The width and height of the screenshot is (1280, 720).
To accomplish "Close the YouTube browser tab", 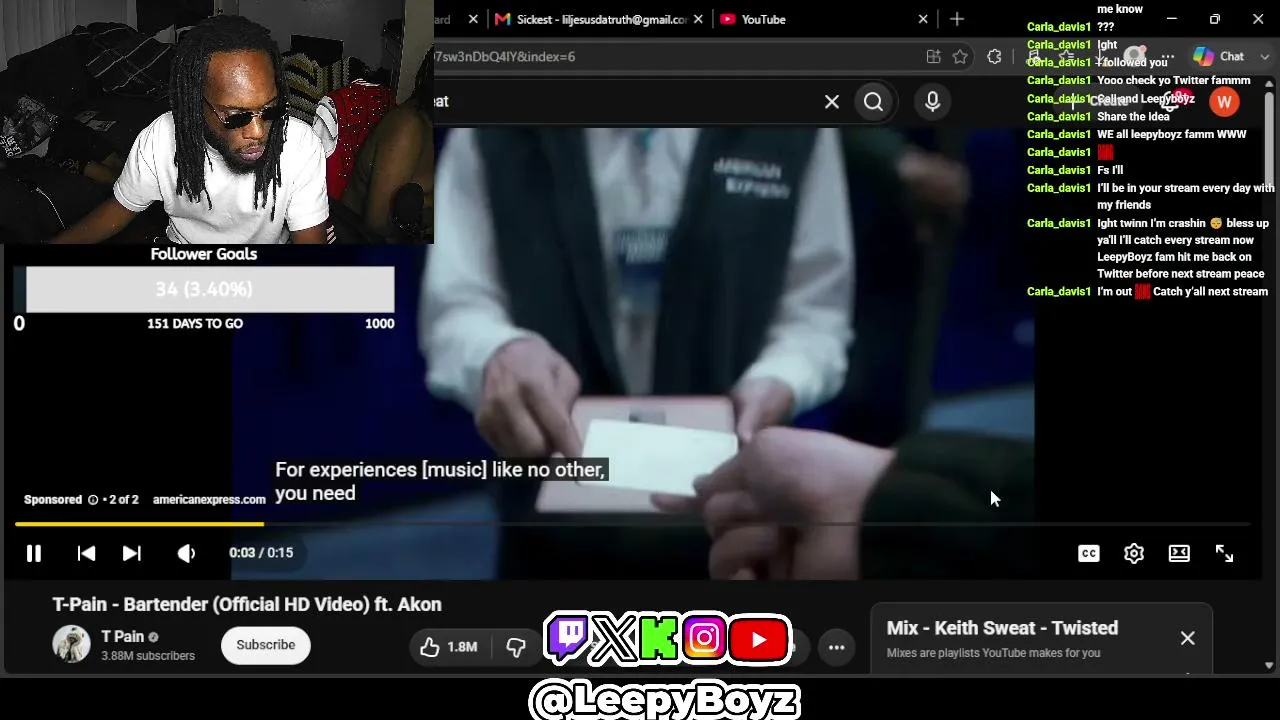I will pyautogui.click(x=923, y=19).
